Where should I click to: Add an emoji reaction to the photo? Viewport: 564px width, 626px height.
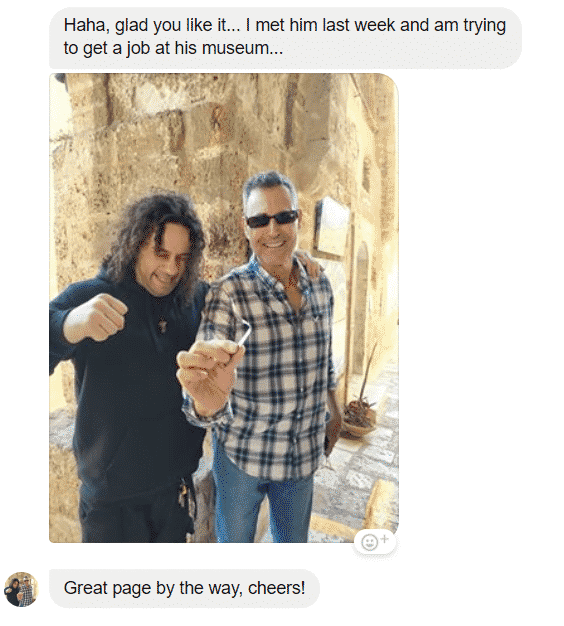tap(374, 542)
